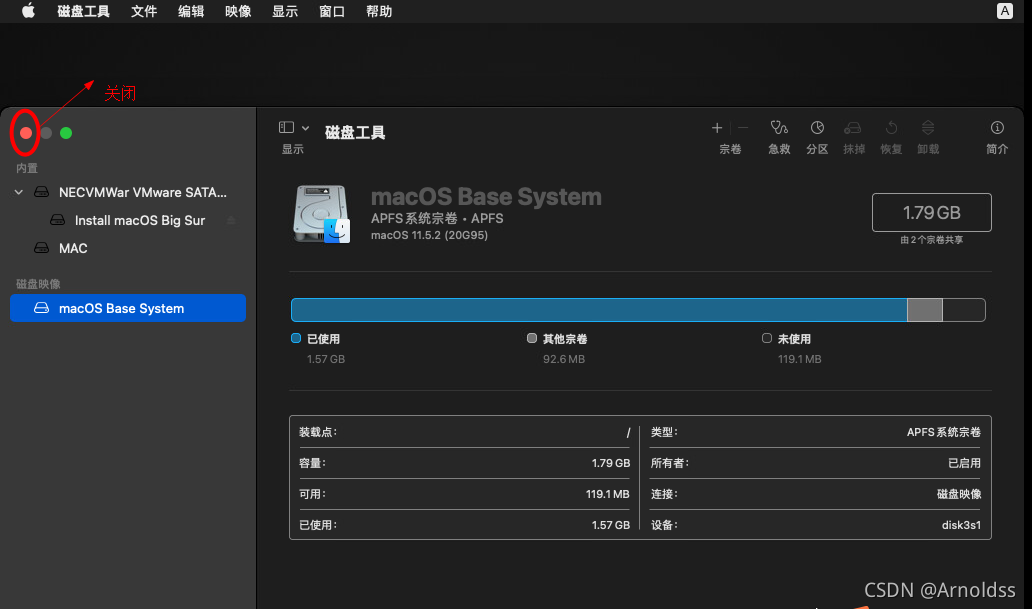Open the sidebar view dropdown chevron
The image size is (1032, 609).
[x=305, y=128]
